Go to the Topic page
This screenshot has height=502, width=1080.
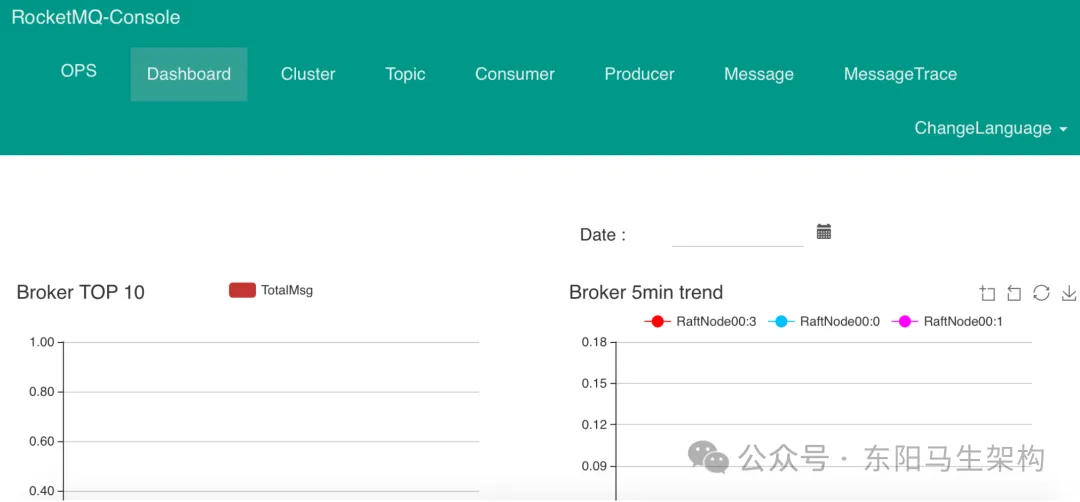tap(405, 74)
